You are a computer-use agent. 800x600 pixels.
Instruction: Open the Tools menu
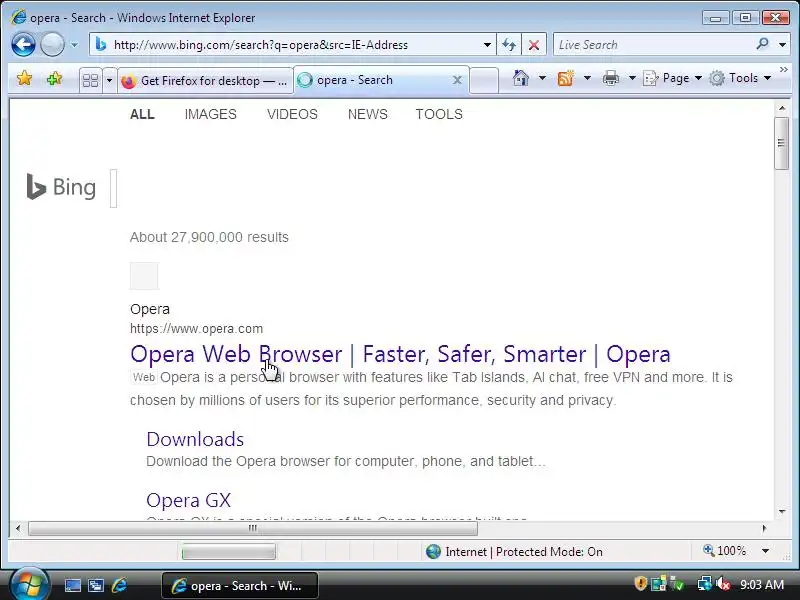pyautogui.click(x=740, y=78)
